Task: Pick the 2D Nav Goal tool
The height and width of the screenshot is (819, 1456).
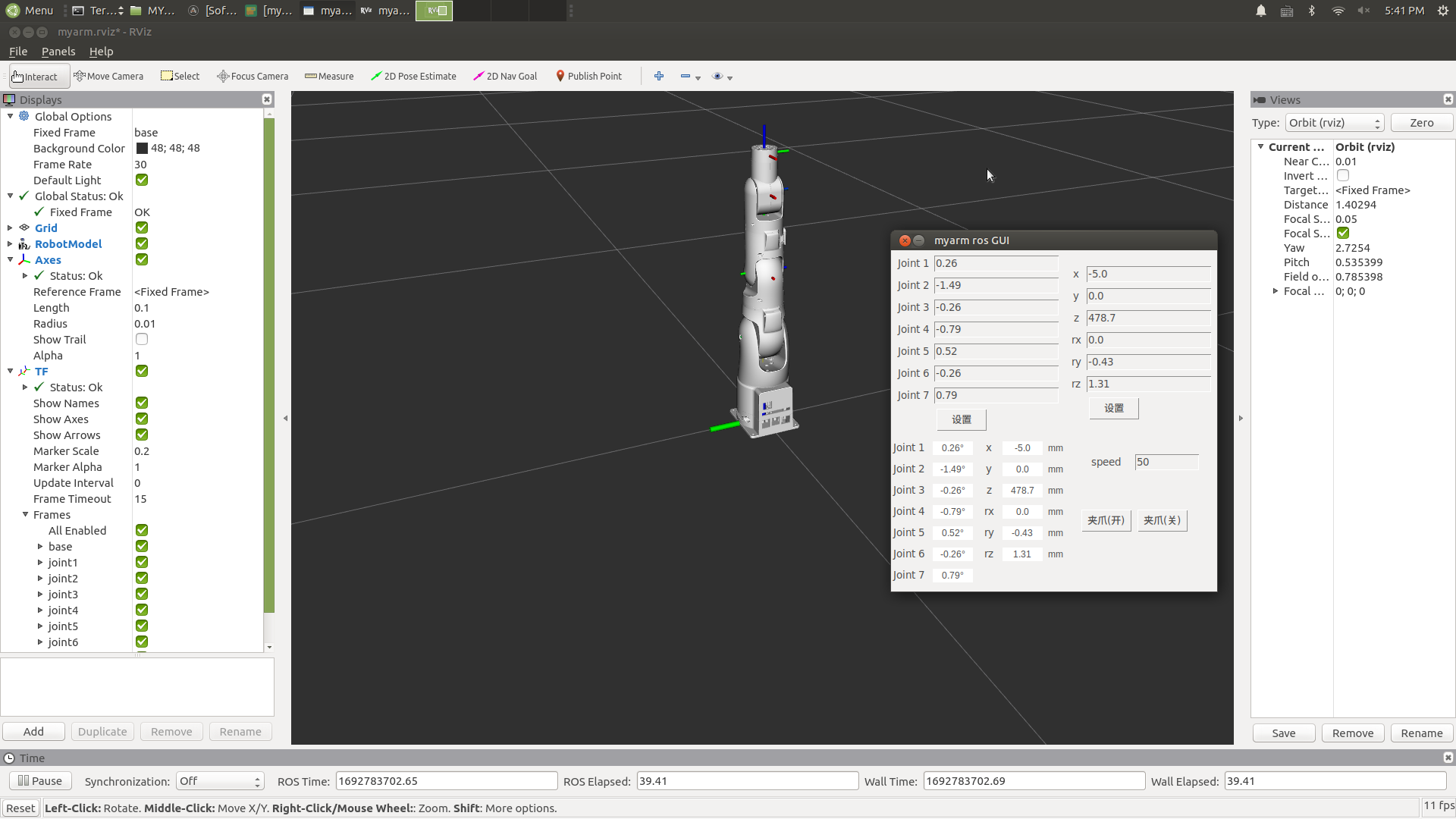Action: click(505, 76)
